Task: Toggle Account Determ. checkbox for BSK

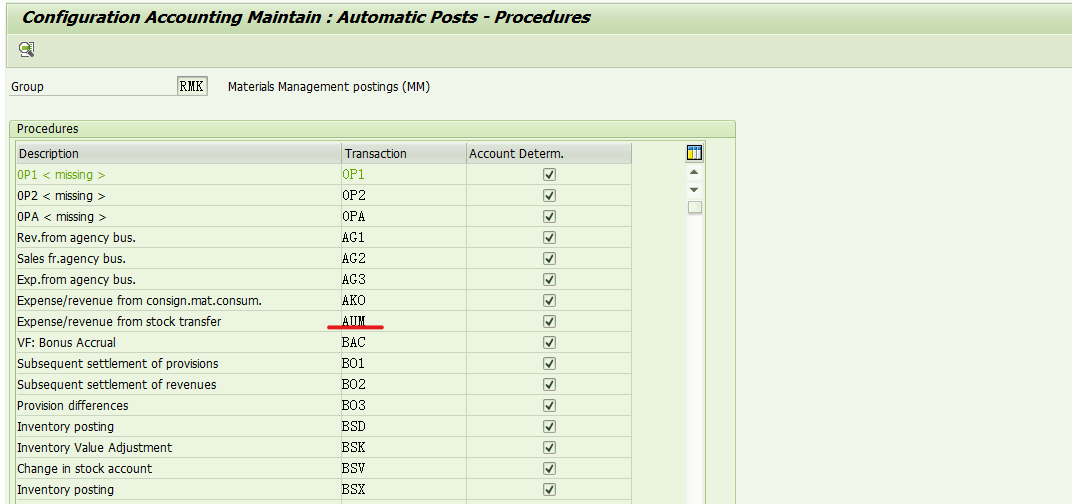Action: (x=549, y=448)
